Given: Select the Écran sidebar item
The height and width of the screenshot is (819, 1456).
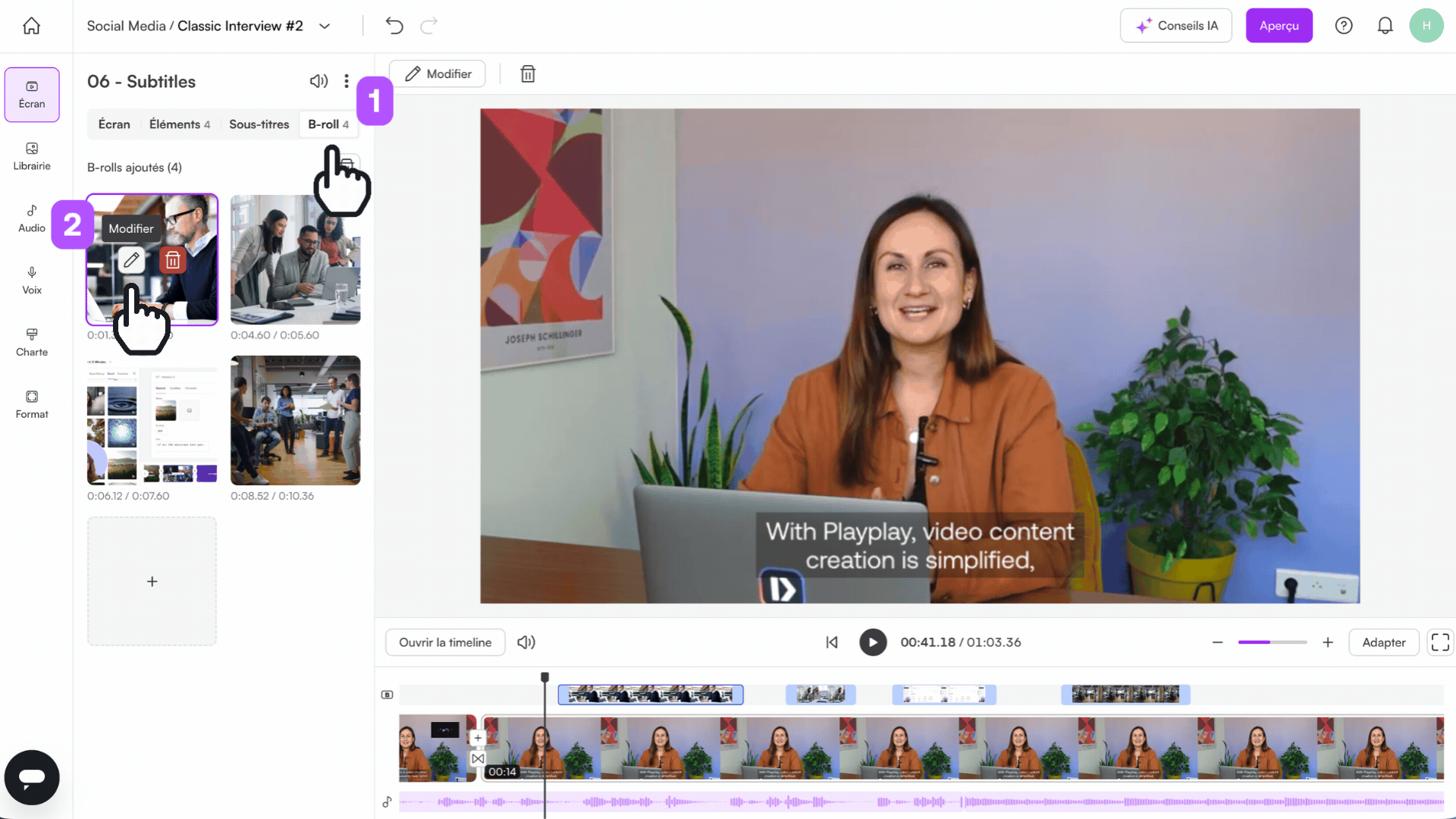Looking at the screenshot, I should (32, 95).
